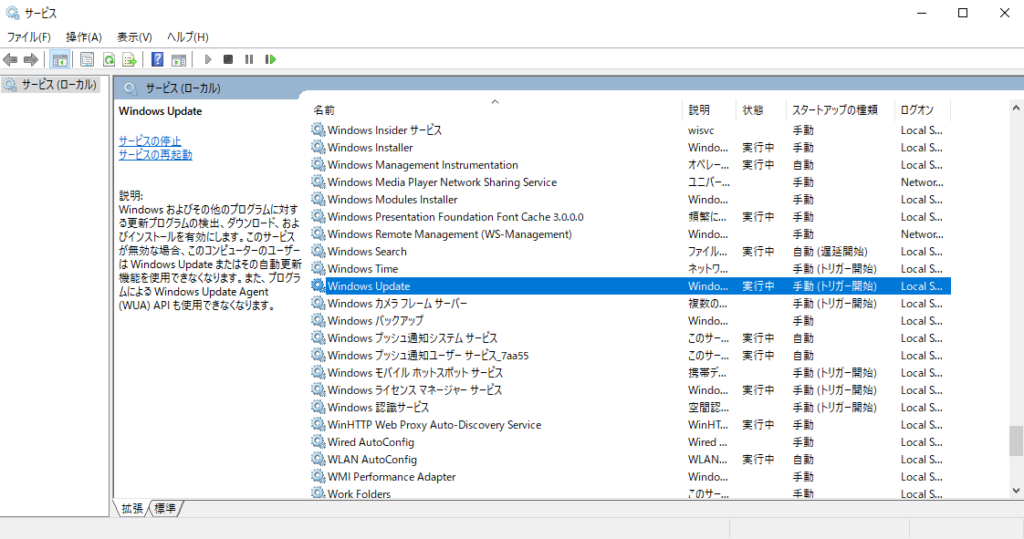Sort by the スタートアップの種類 column header
Viewport: 1024px width, 539px height.
(x=841, y=110)
